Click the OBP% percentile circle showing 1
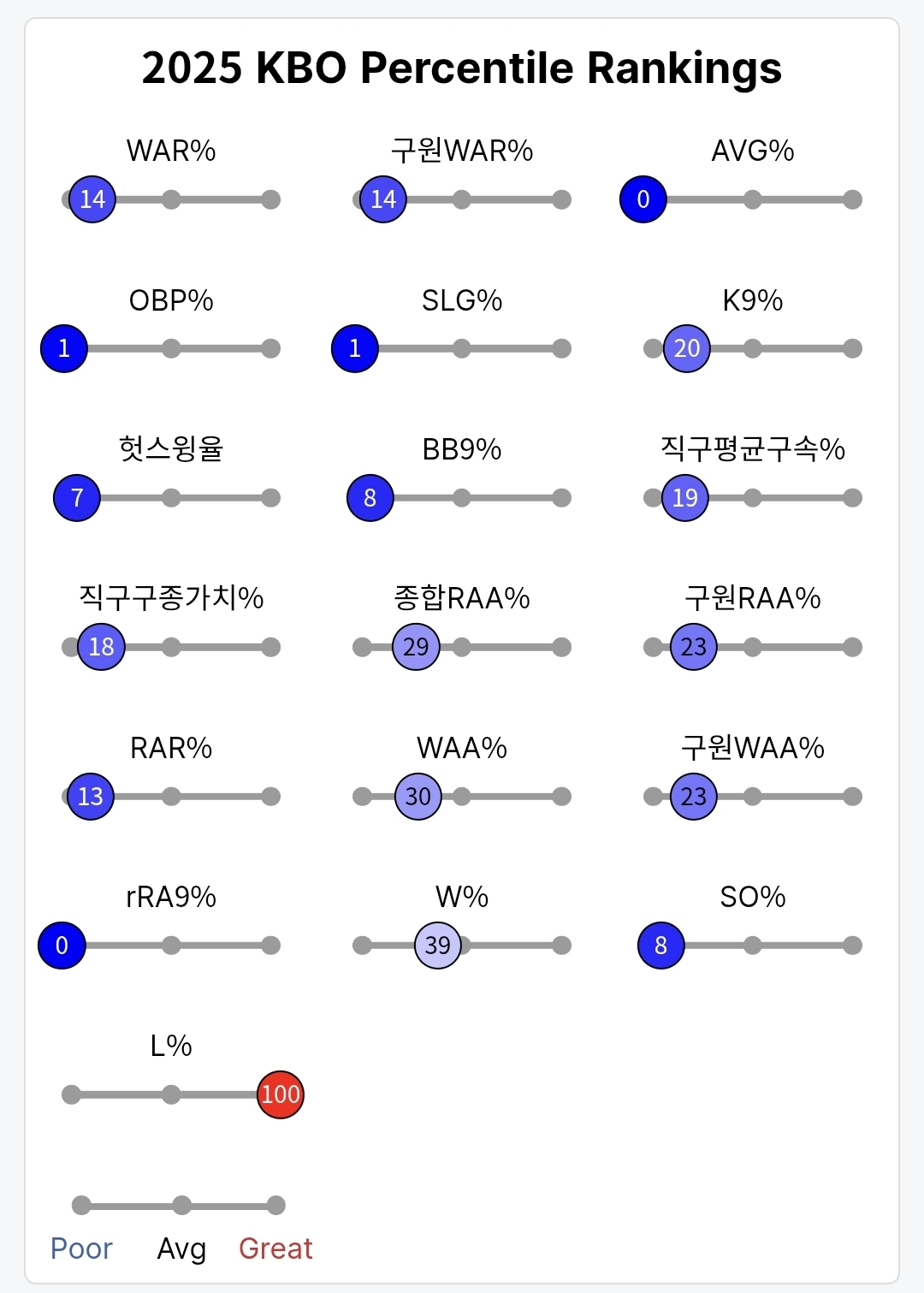Image resolution: width=924 pixels, height=1293 pixels. [x=64, y=348]
